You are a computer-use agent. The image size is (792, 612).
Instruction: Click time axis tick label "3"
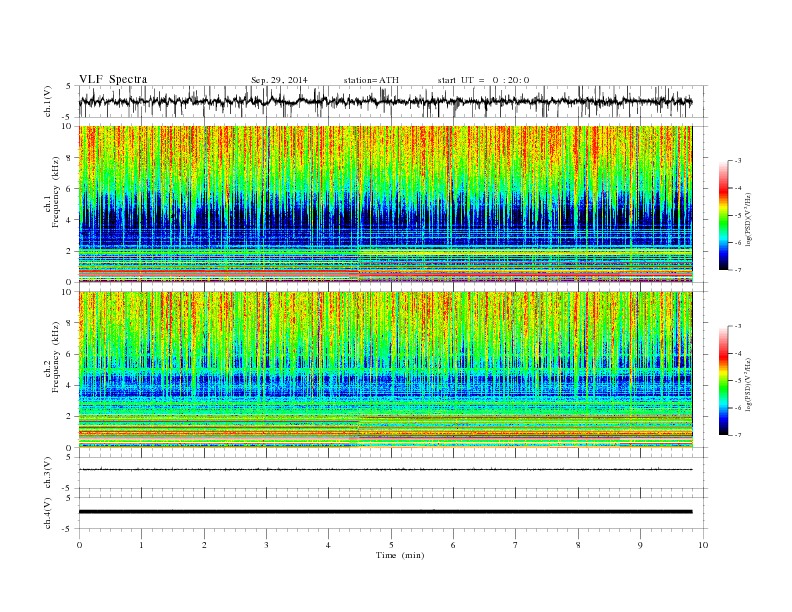click(266, 545)
